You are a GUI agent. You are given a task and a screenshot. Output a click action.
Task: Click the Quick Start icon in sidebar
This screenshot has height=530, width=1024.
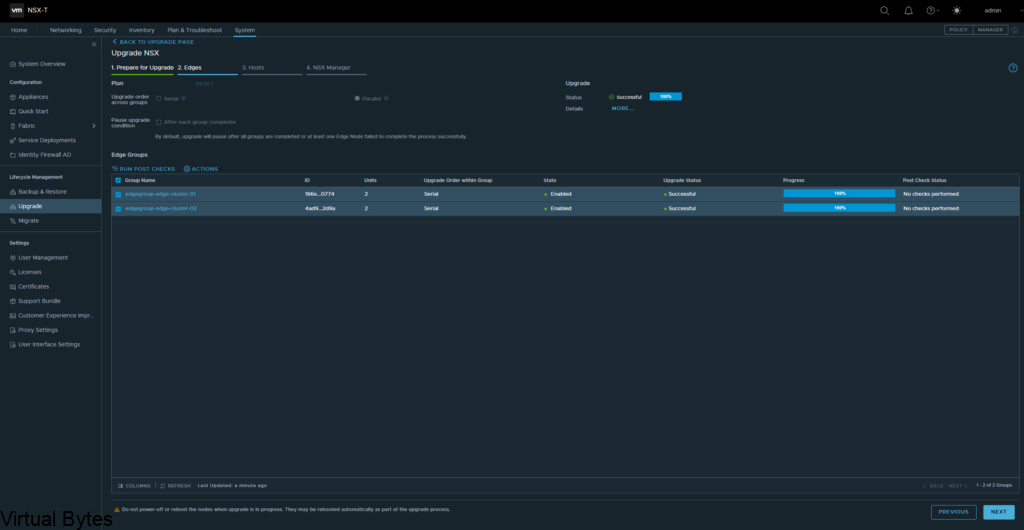point(13,112)
